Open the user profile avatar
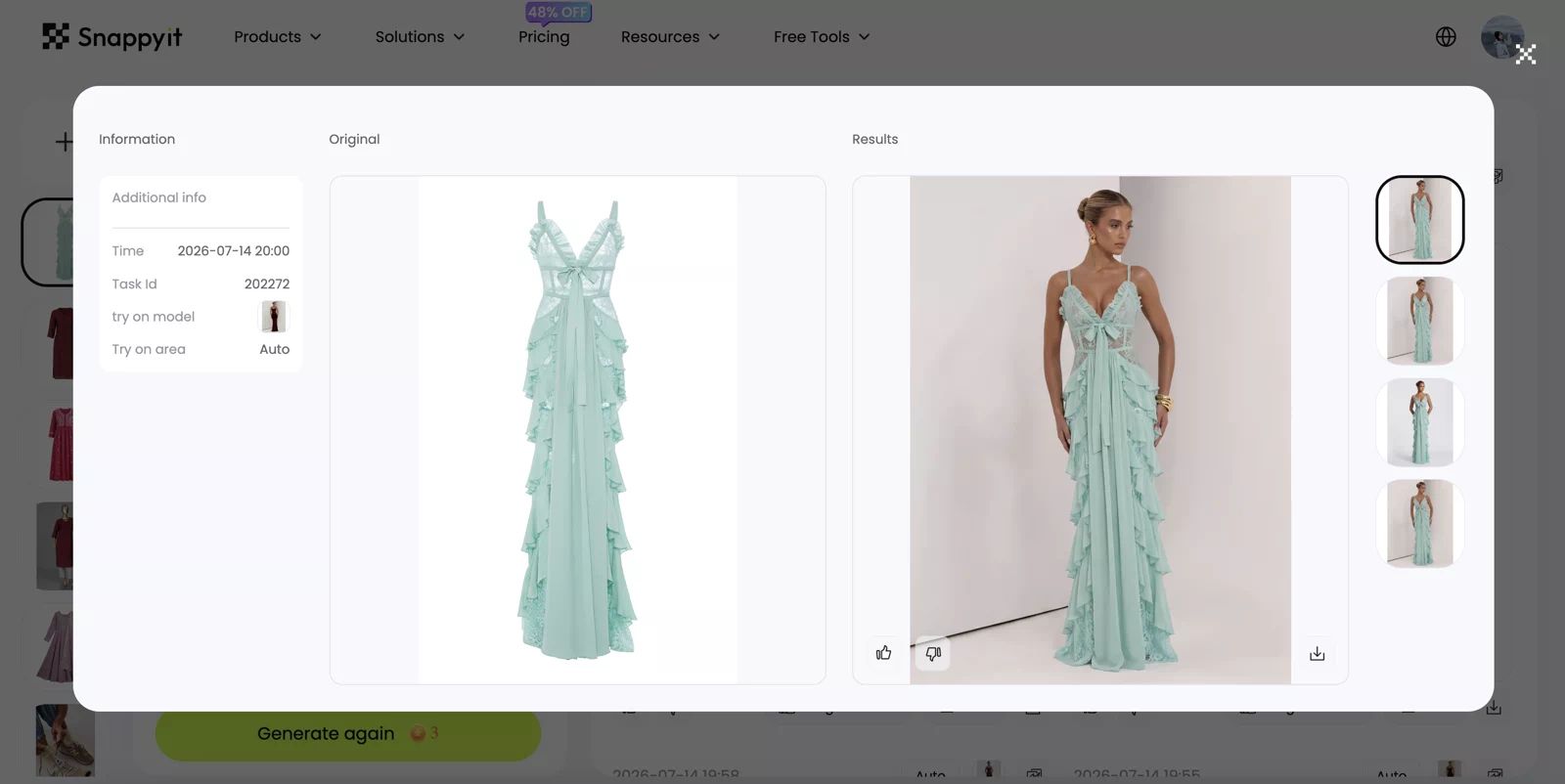 pos(1501,36)
